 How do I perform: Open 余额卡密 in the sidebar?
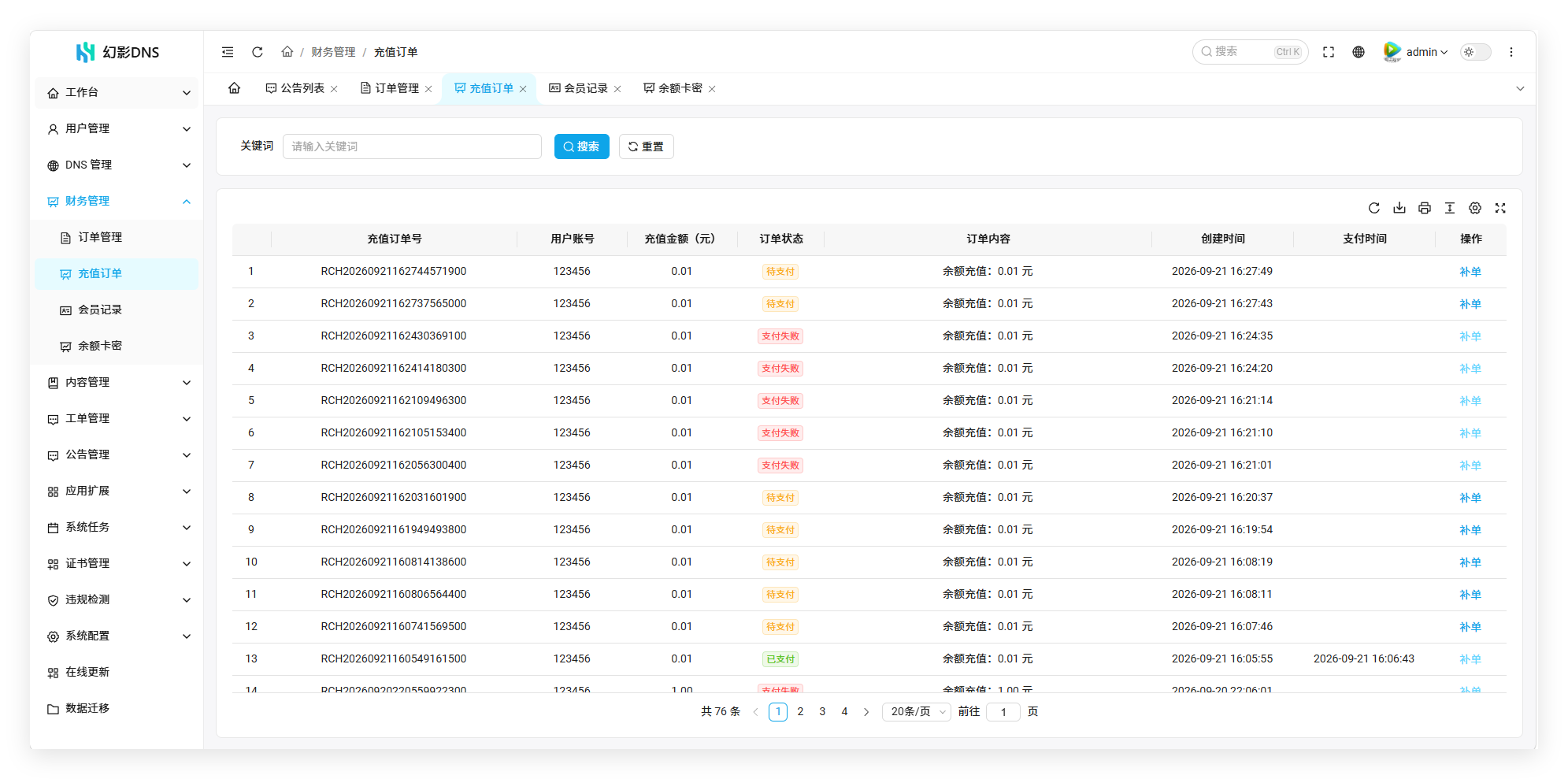tap(117, 346)
